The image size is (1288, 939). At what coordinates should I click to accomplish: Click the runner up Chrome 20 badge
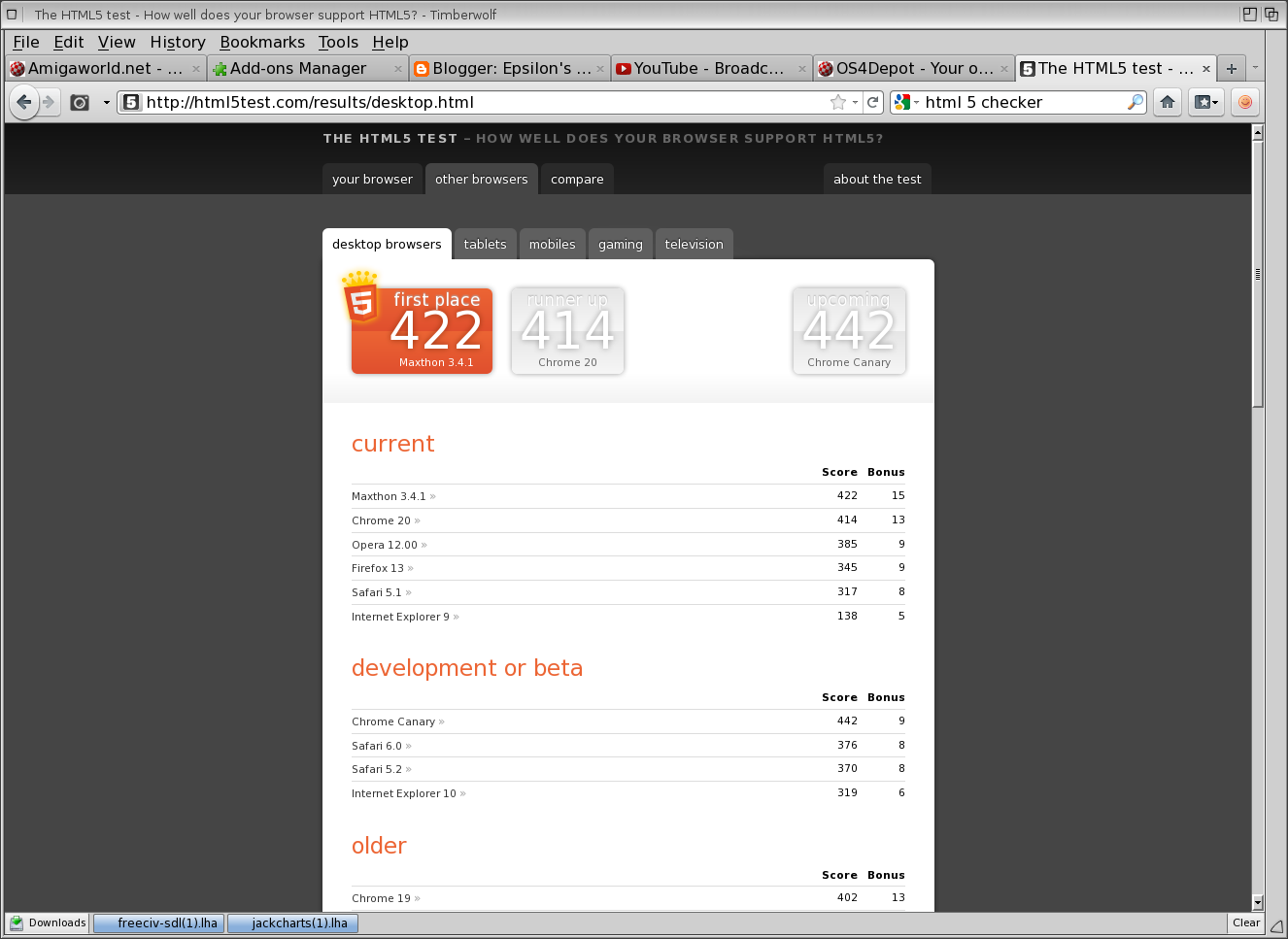coord(568,330)
